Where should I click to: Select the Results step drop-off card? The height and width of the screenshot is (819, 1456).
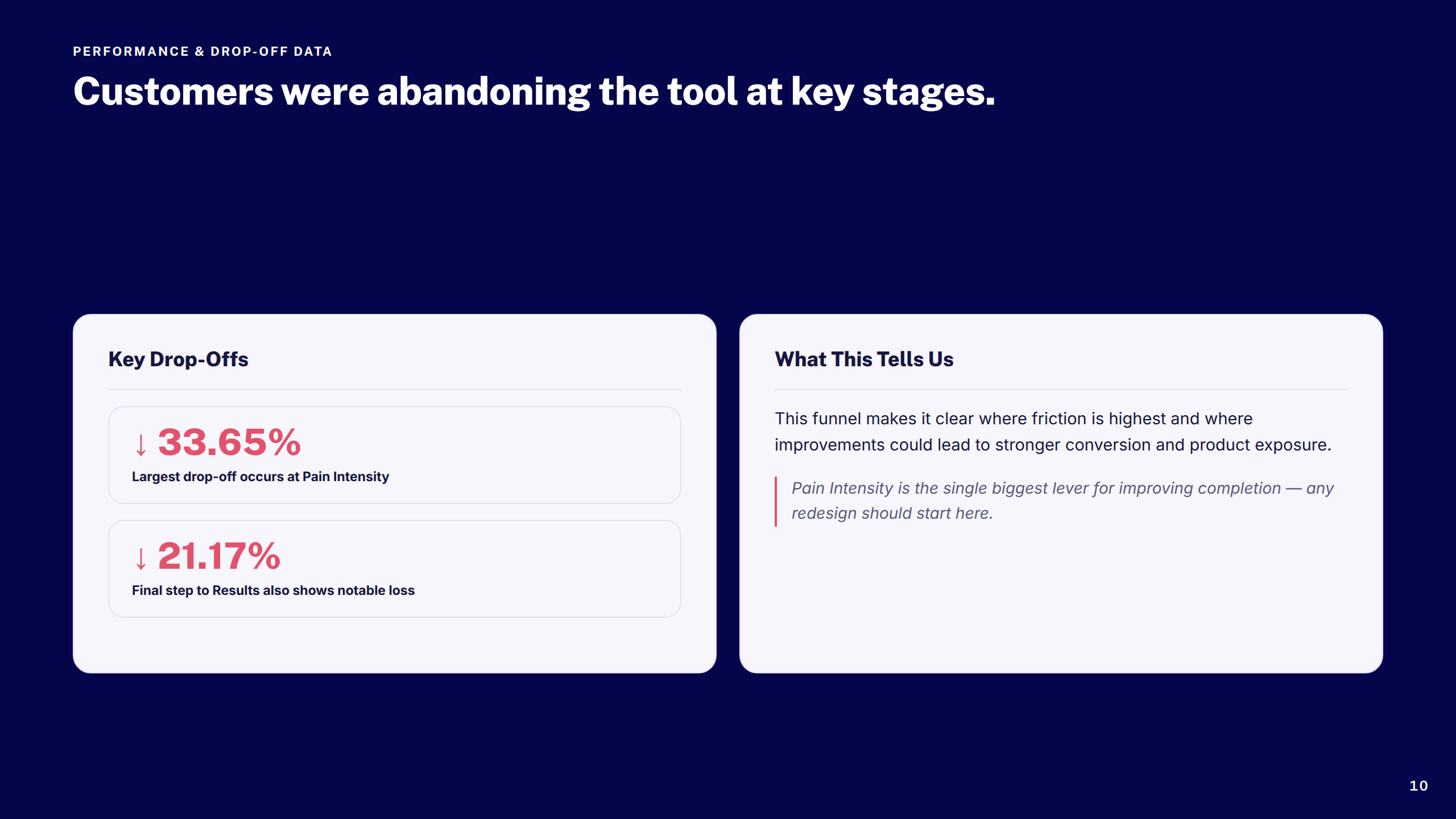click(x=395, y=569)
